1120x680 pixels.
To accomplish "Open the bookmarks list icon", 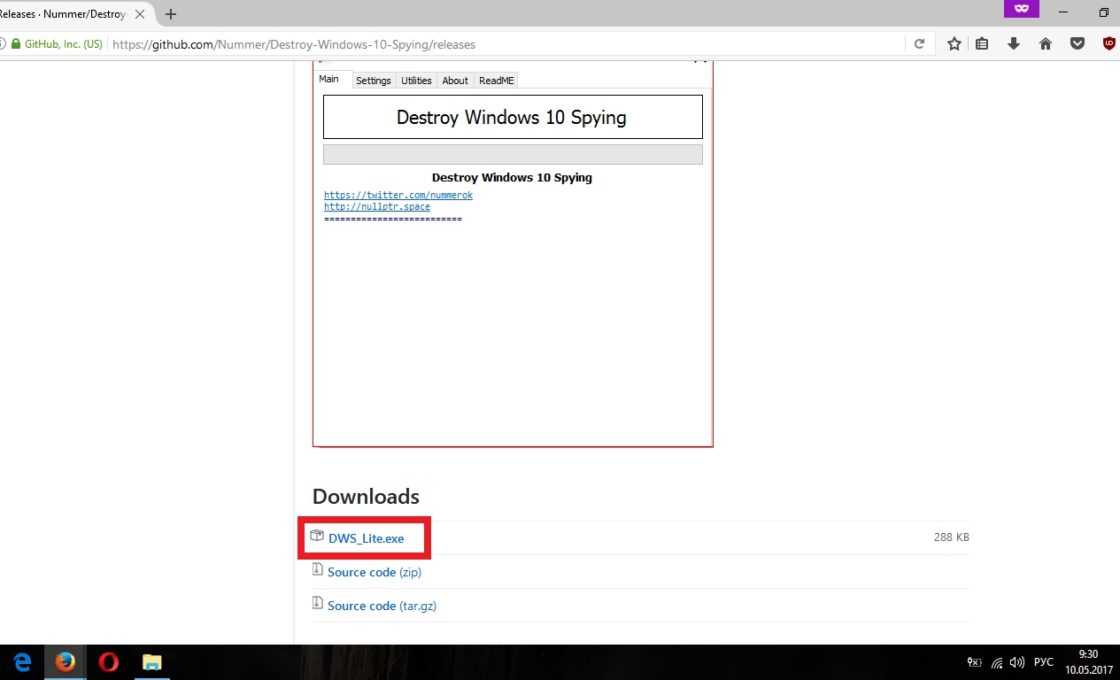I will pos(982,44).
